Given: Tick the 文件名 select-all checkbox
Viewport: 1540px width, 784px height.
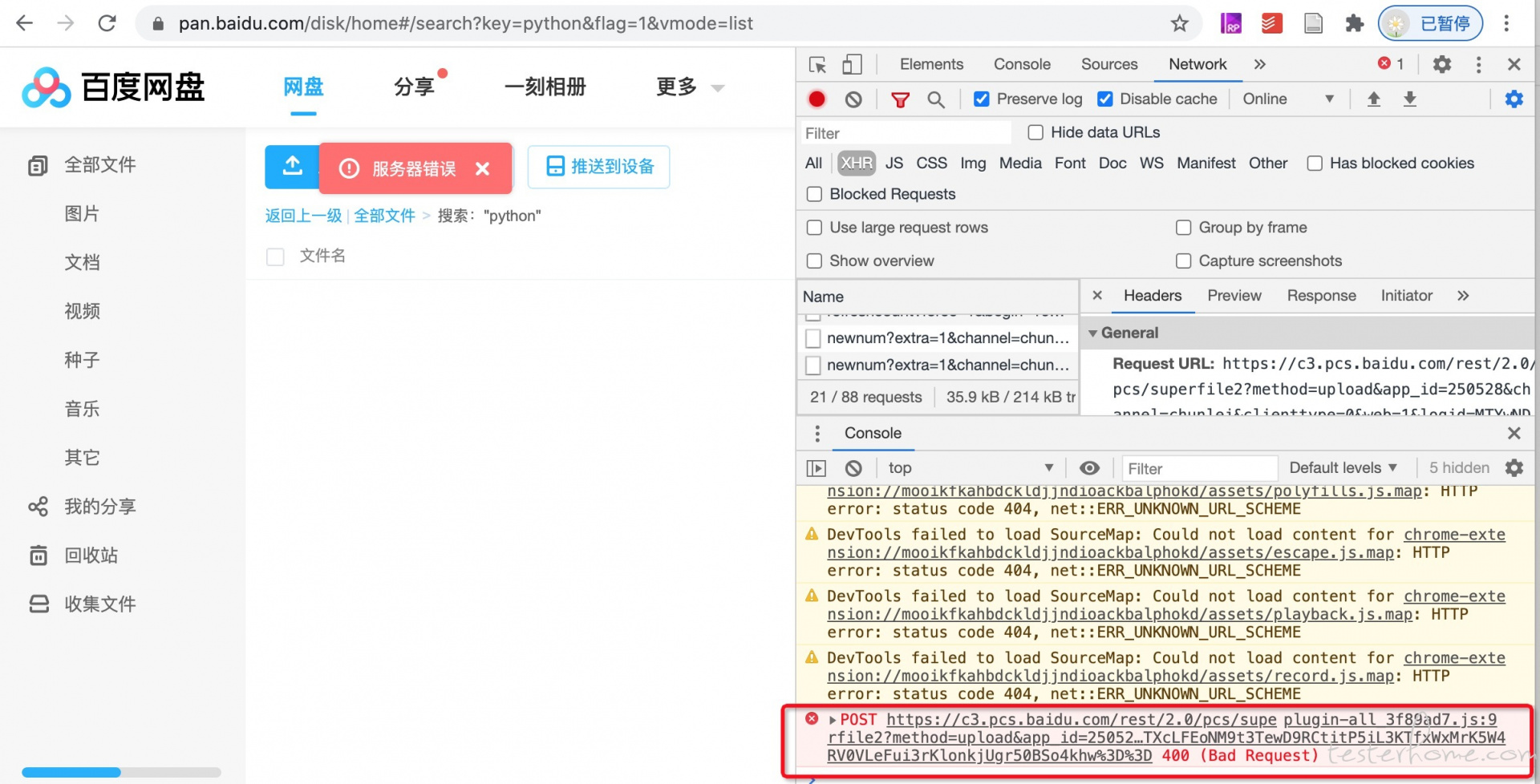Looking at the screenshot, I should [275, 257].
